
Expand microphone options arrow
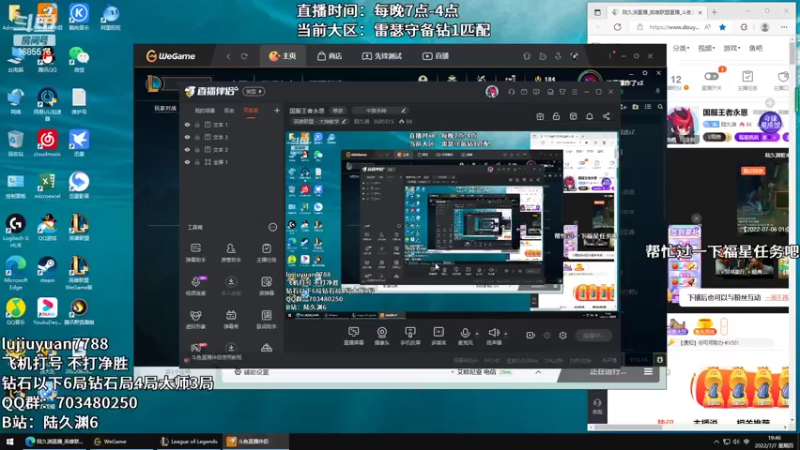click(477, 334)
